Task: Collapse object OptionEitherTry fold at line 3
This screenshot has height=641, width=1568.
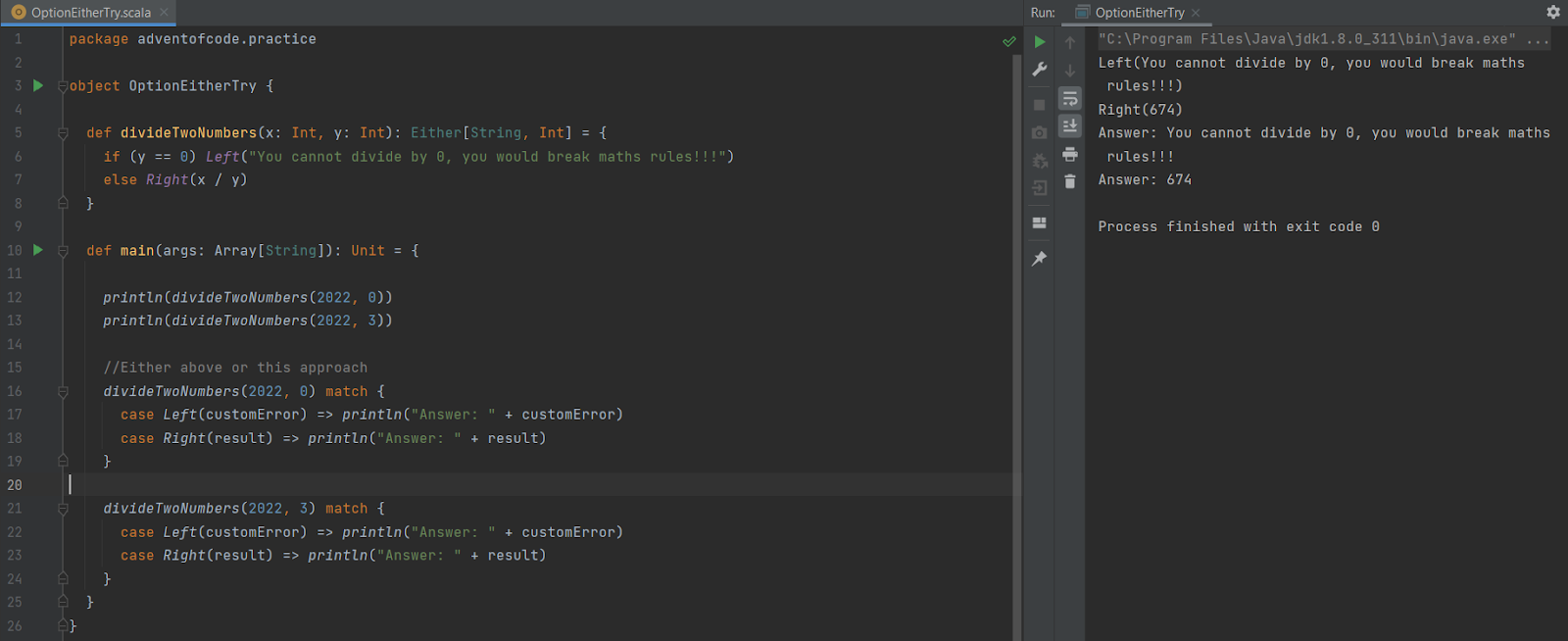Action: 63,86
